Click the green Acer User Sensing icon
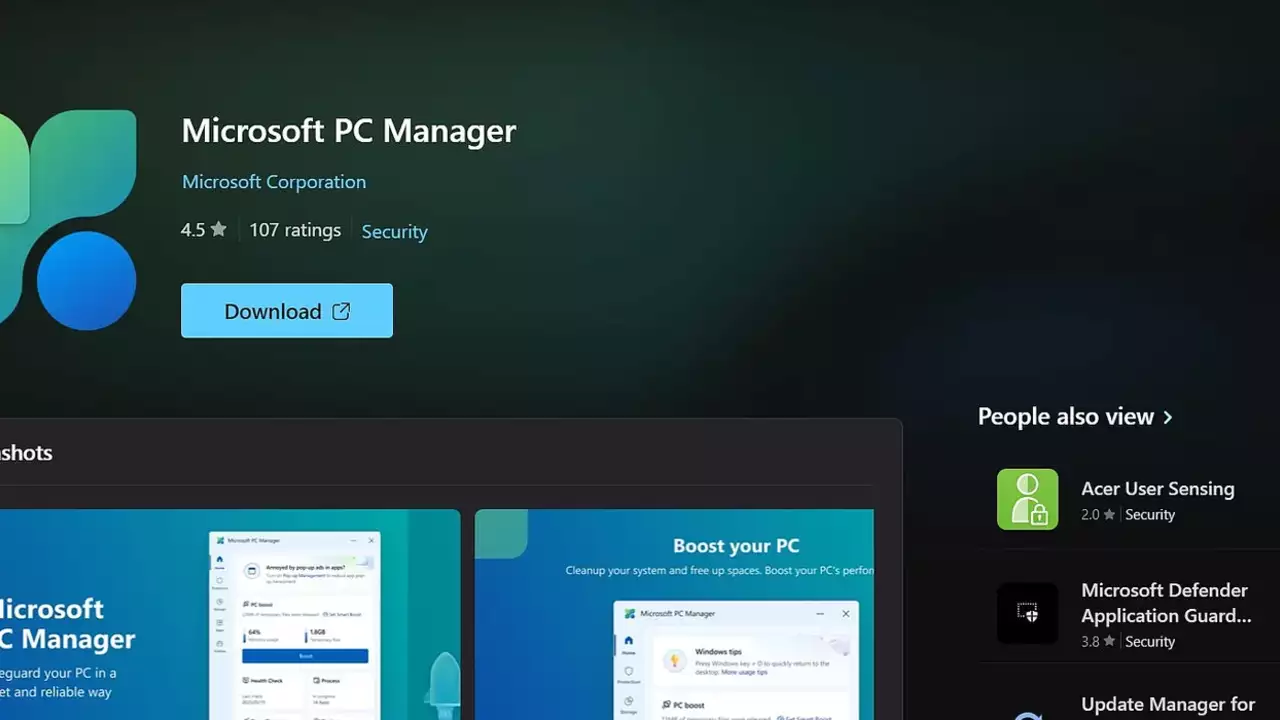 1027,499
